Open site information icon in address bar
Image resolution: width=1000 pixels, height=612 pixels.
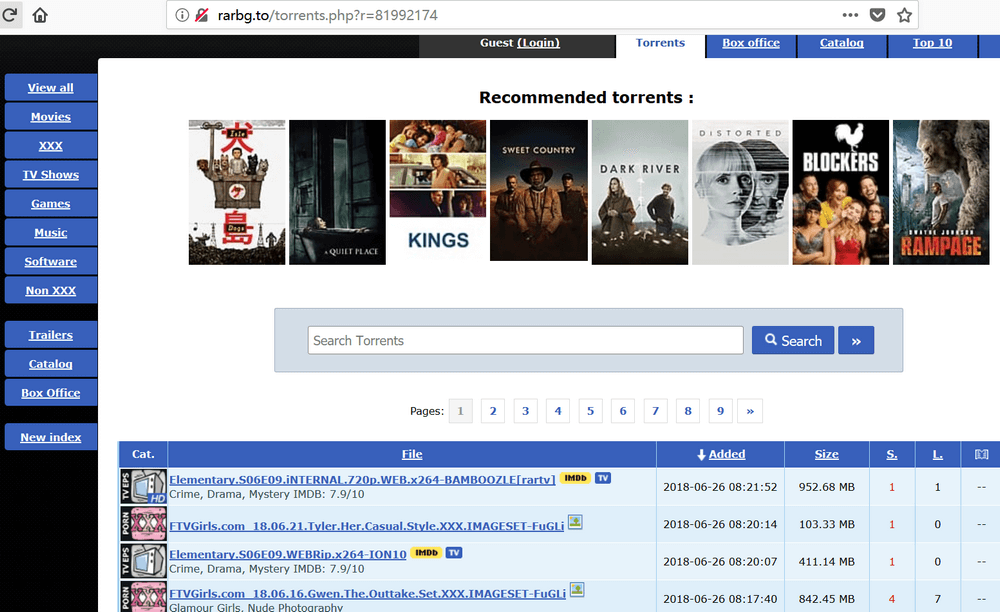click(x=182, y=15)
